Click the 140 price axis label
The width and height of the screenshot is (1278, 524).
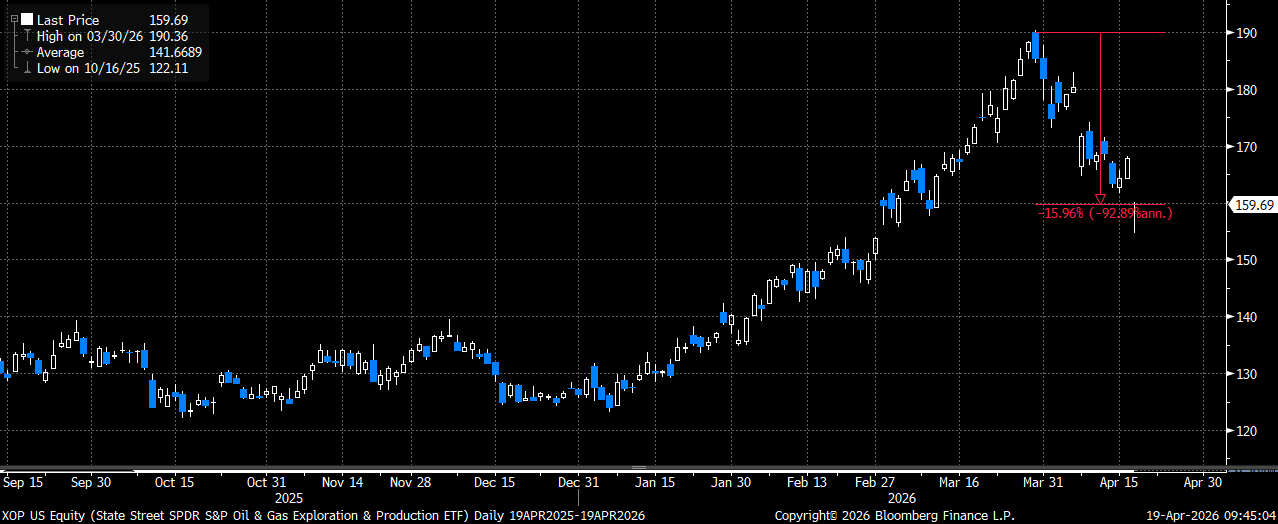pos(1246,317)
